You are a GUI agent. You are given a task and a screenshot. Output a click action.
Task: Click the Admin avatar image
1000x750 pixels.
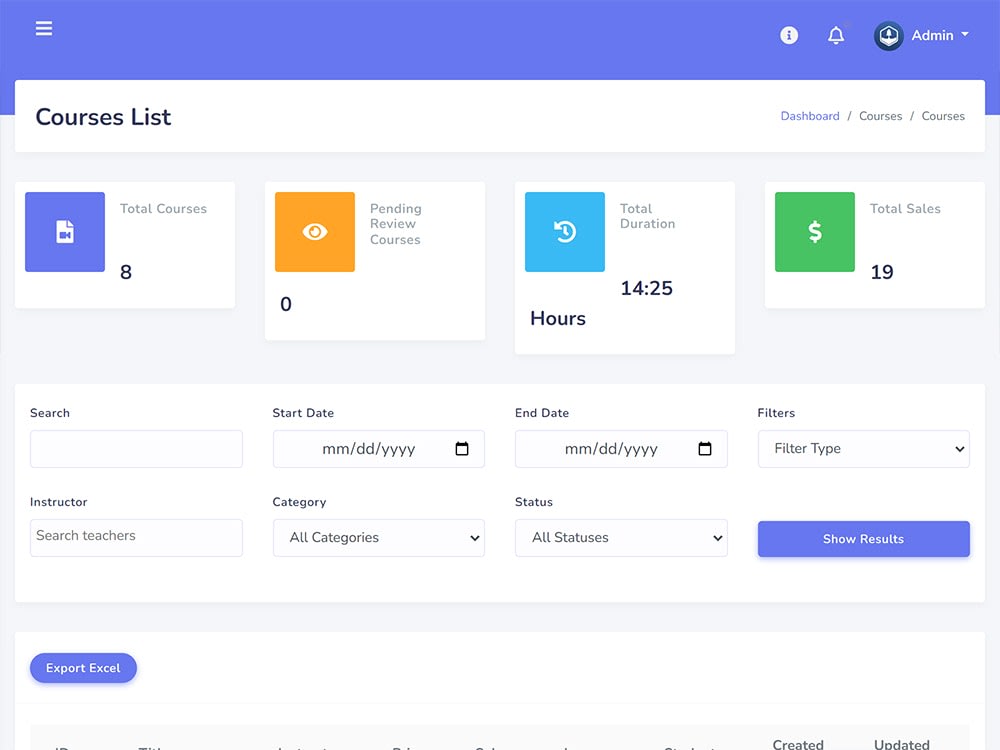pos(888,36)
